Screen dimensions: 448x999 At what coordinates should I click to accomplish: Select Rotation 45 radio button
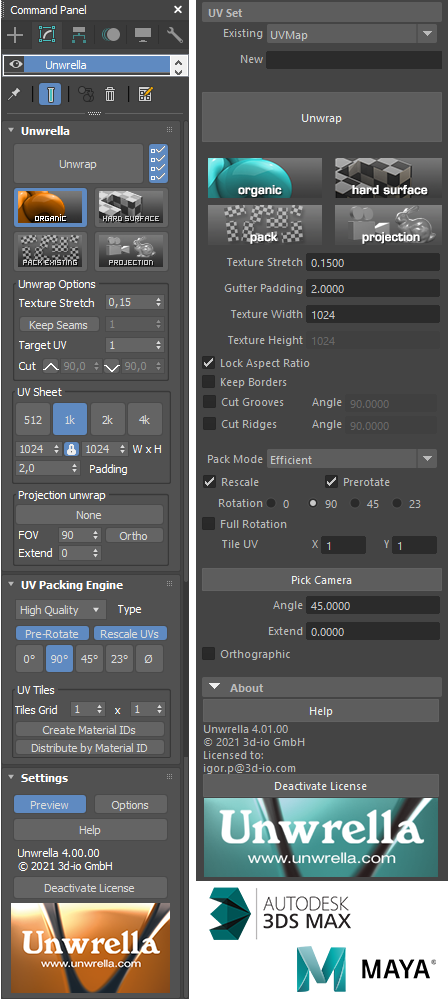pos(355,503)
